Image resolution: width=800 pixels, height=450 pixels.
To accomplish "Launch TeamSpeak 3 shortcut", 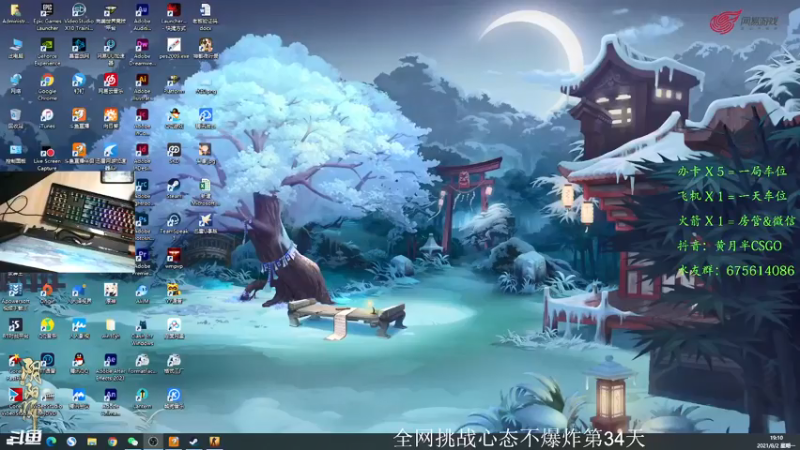I will pyautogui.click(x=173, y=224).
